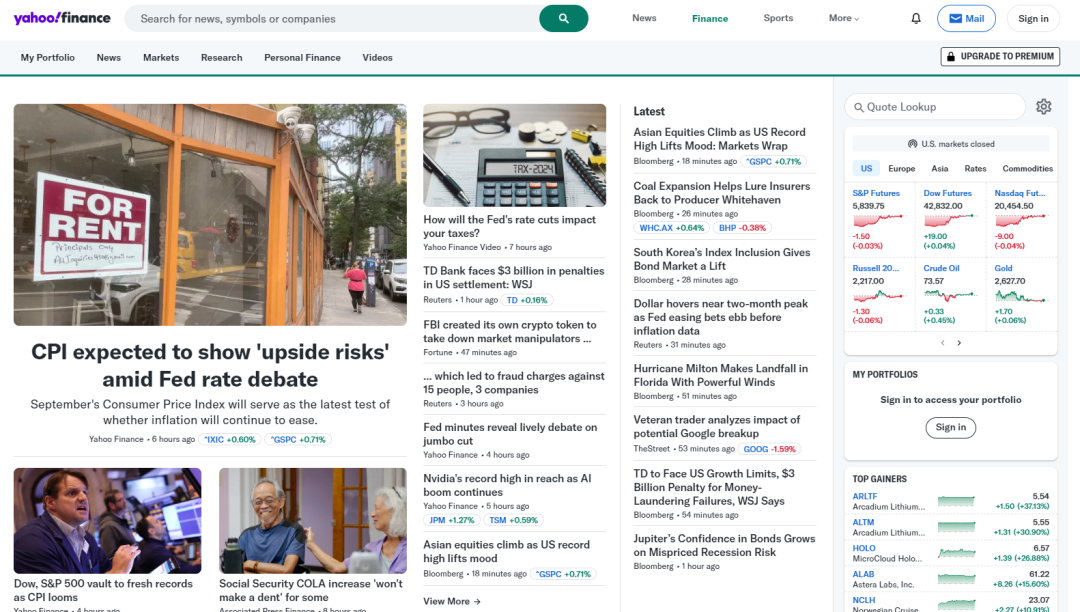Go to previous markets carousel page arrow
The height and width of the screenshot is (612, 1080).
(x=942, y=343)
